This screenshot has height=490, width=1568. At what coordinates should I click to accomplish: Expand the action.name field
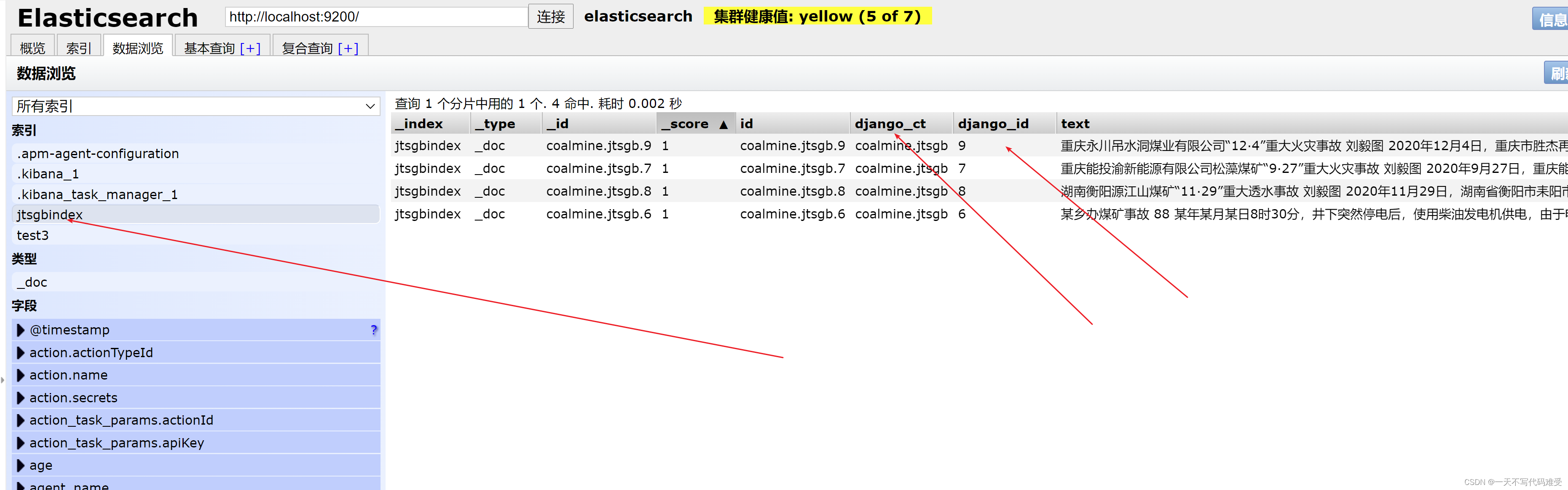tap(196, 375)
